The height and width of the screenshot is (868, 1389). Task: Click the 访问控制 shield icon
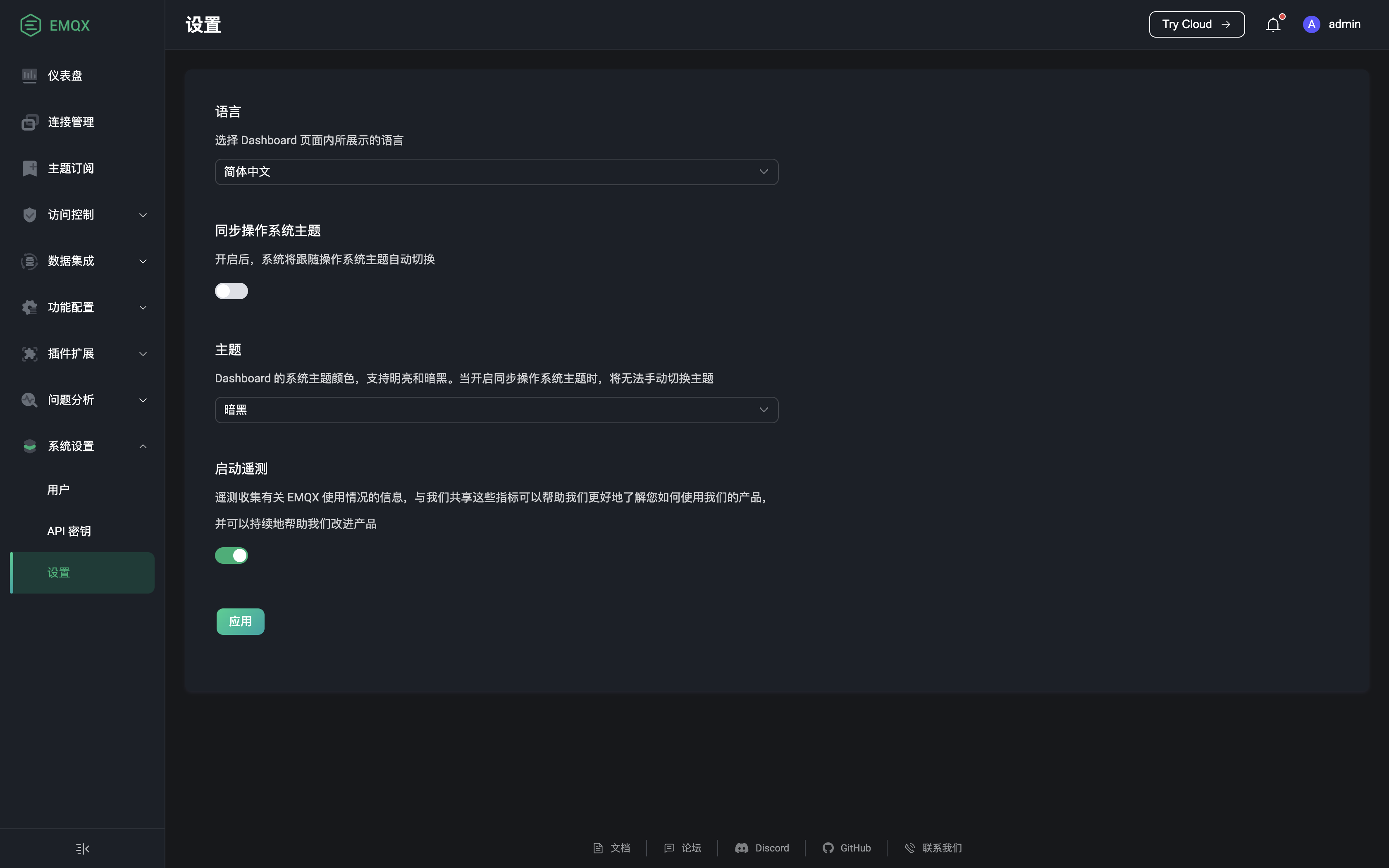point(30,215)
